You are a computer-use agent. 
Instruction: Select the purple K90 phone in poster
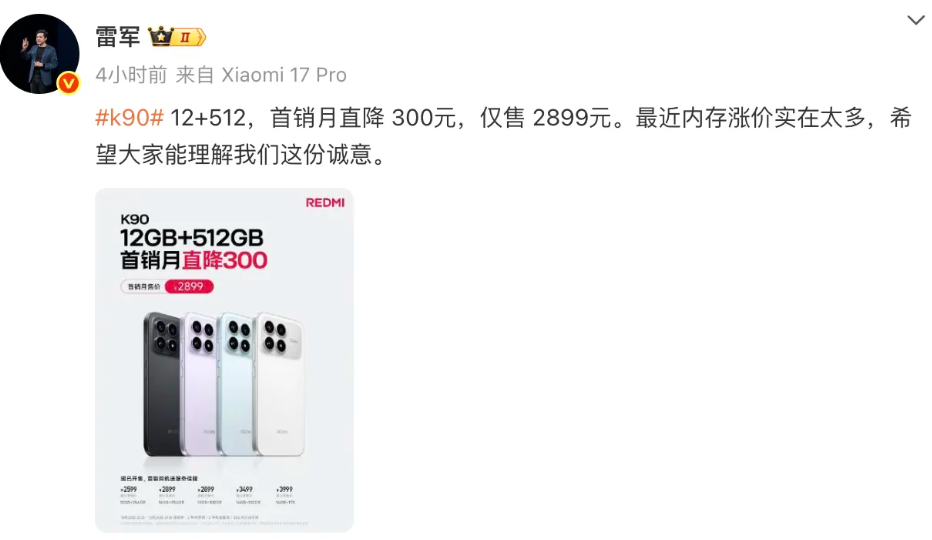[200, 384]
